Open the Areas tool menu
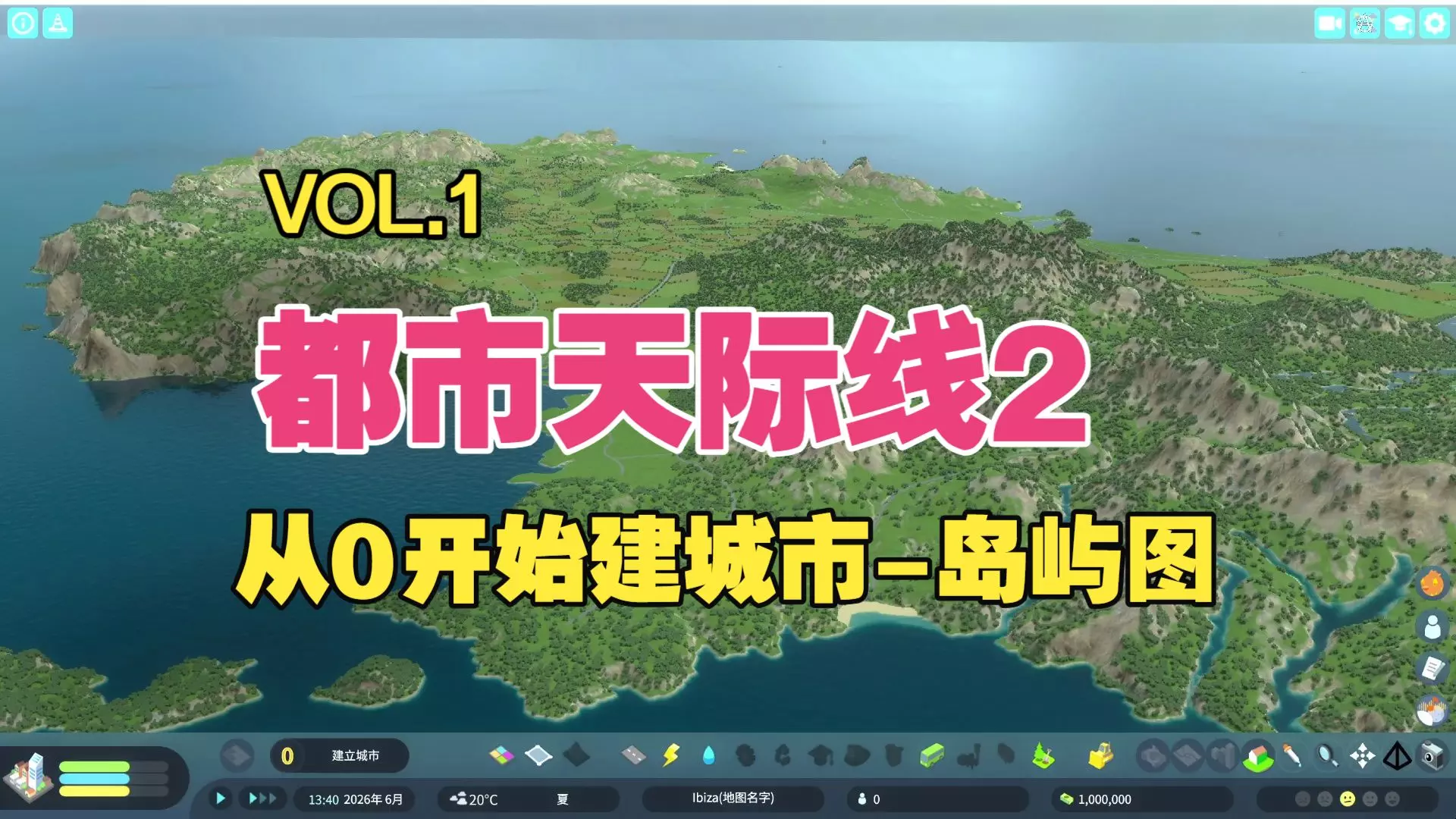Image resolution: width=1456 pixels, height=819 pixels. tap(538, 755)
